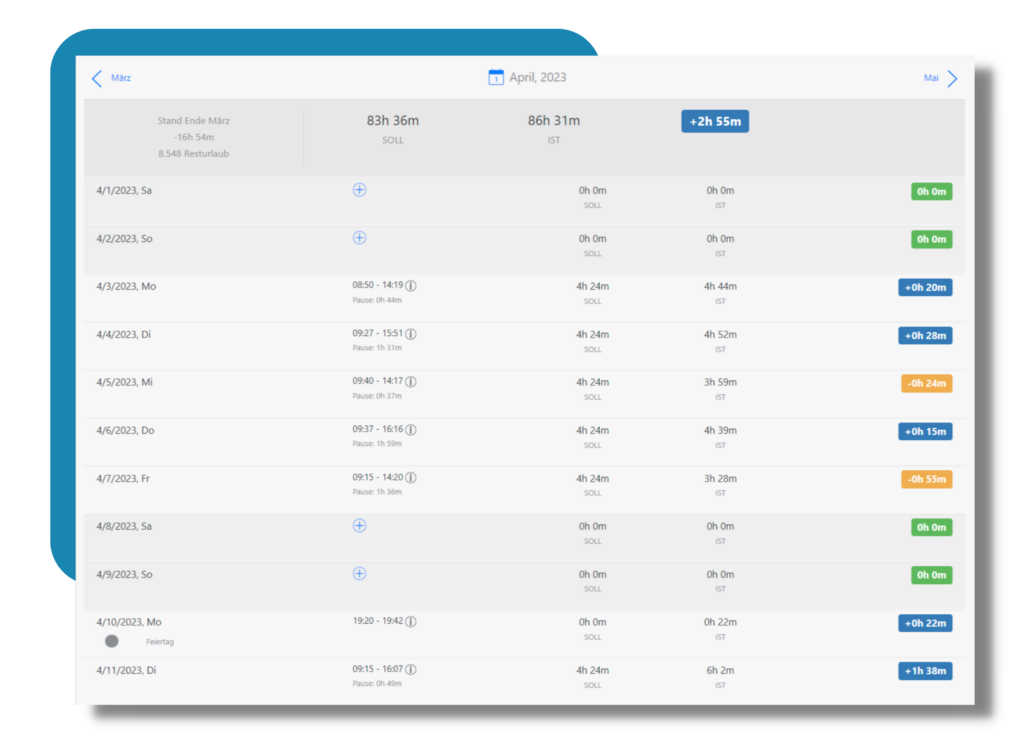Click the +2h 55m monthly balance badge
Screen dimensions: 1030x750
click(715, 121)
